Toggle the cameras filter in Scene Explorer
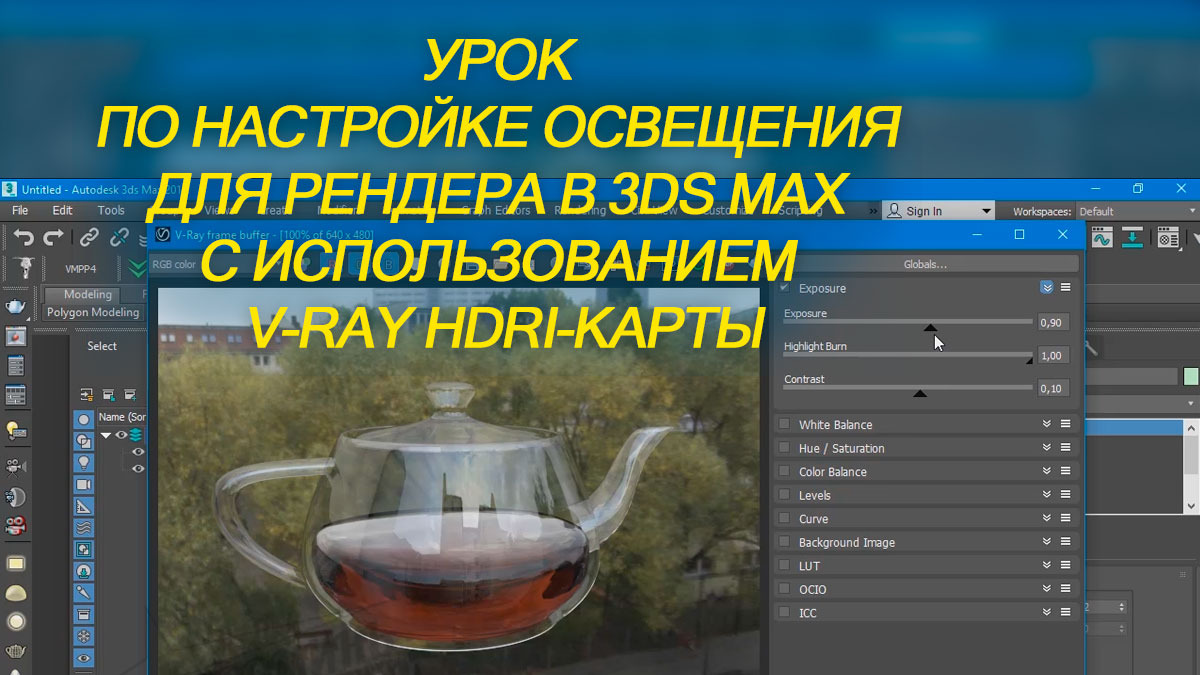The height and width of the screenshot is (675, 1200). point(85,484)
